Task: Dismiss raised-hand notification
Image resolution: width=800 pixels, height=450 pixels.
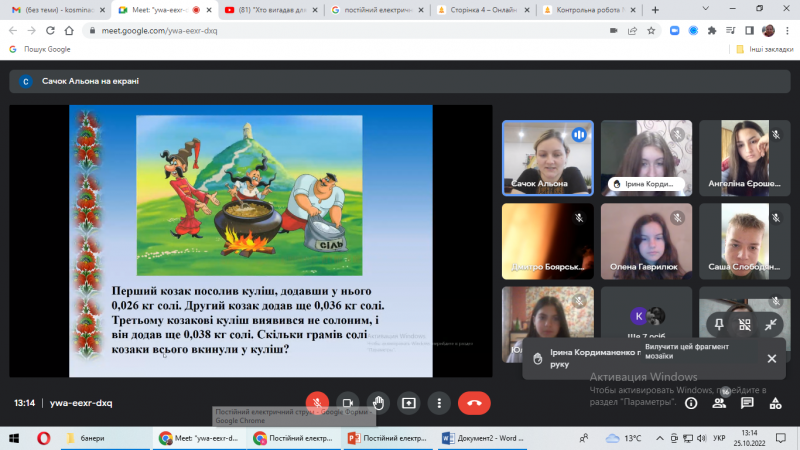Action: (x=771, y=359)
